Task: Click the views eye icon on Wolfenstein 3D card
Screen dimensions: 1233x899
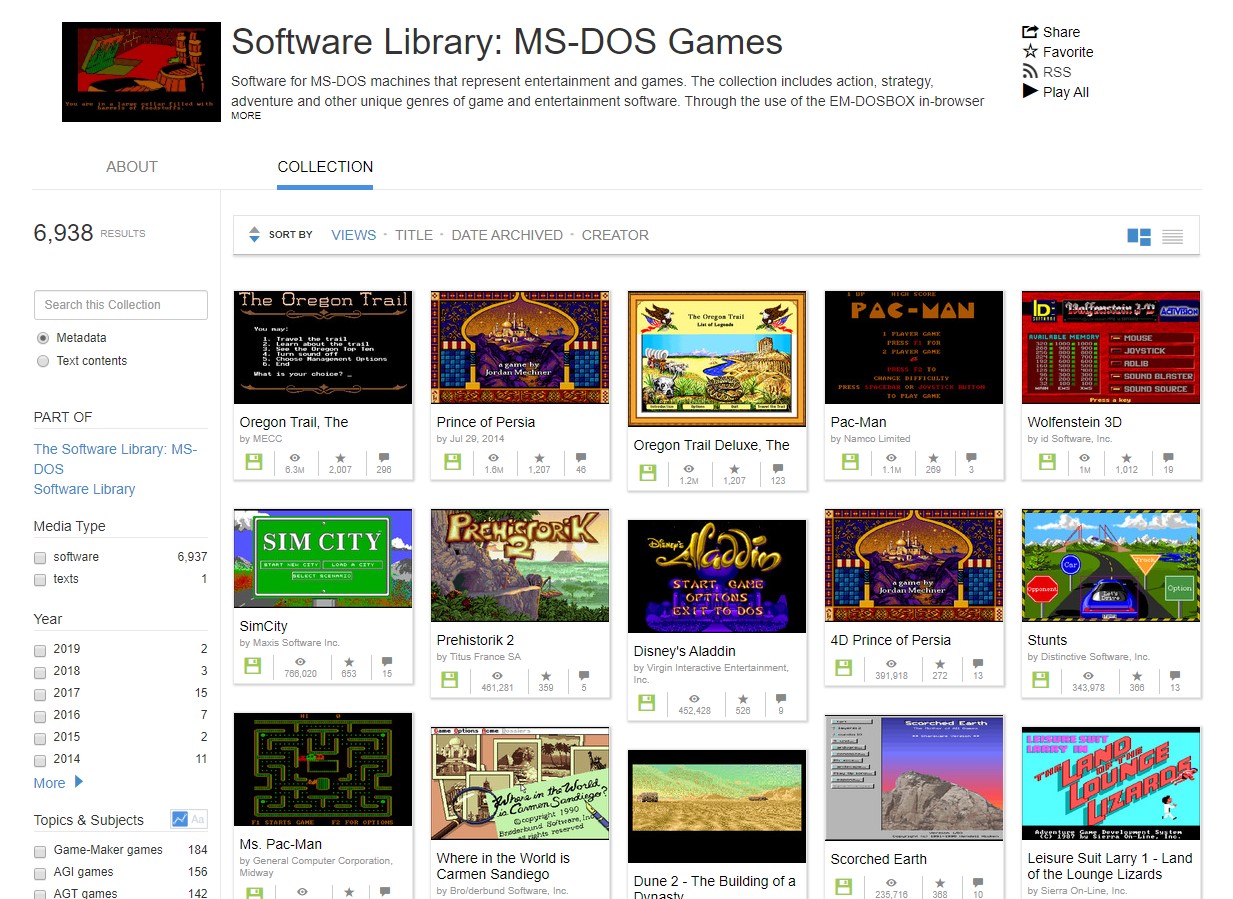Action: pyautogui.click(x=1085, y=457)
